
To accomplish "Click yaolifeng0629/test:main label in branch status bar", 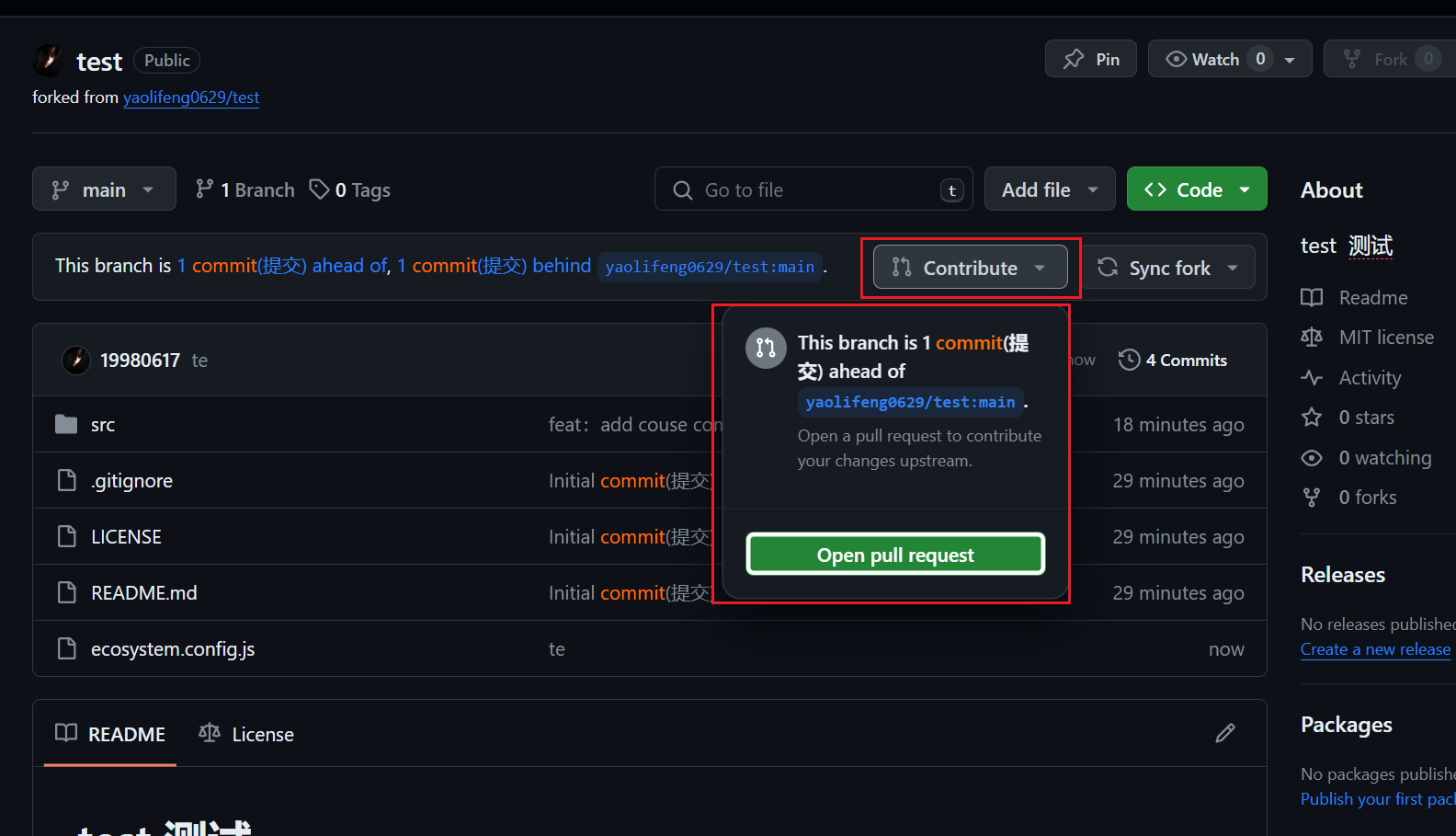I will 710,267.
